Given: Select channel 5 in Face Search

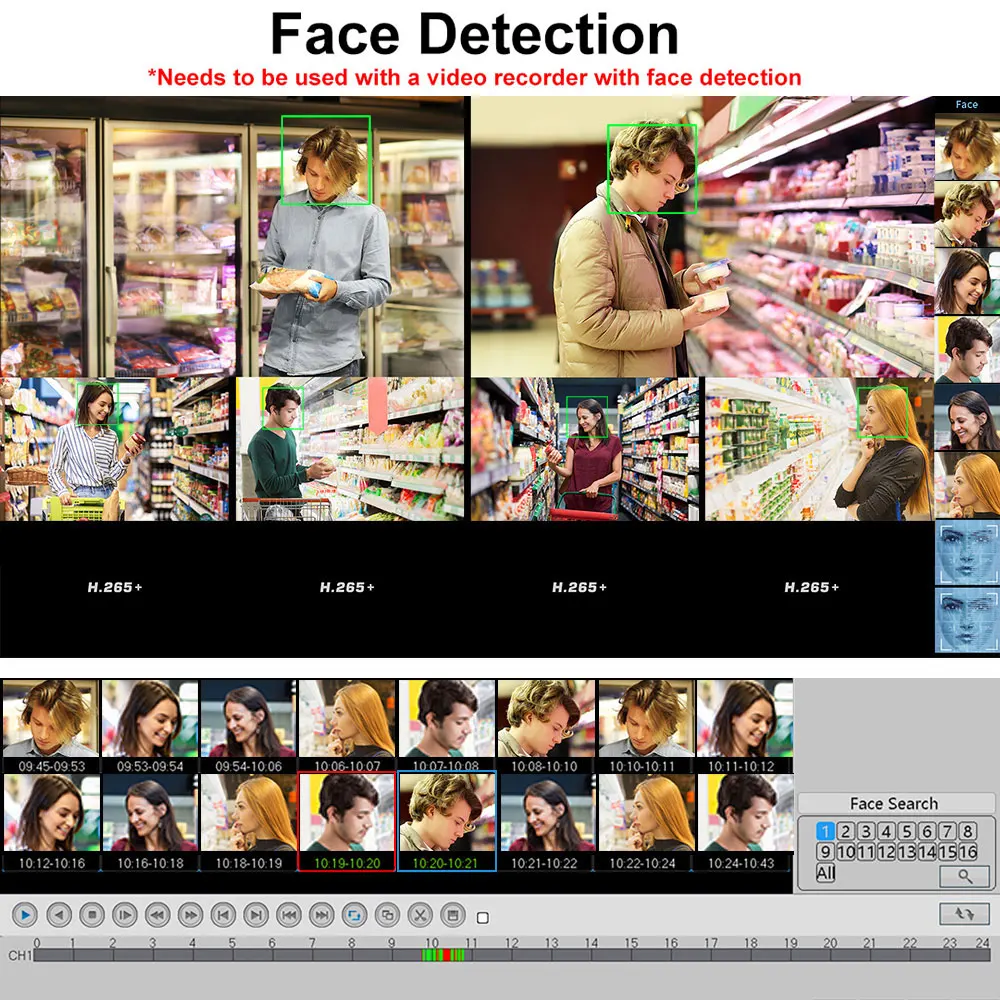Looking at the screenshot, I should (x=907, y=831).
